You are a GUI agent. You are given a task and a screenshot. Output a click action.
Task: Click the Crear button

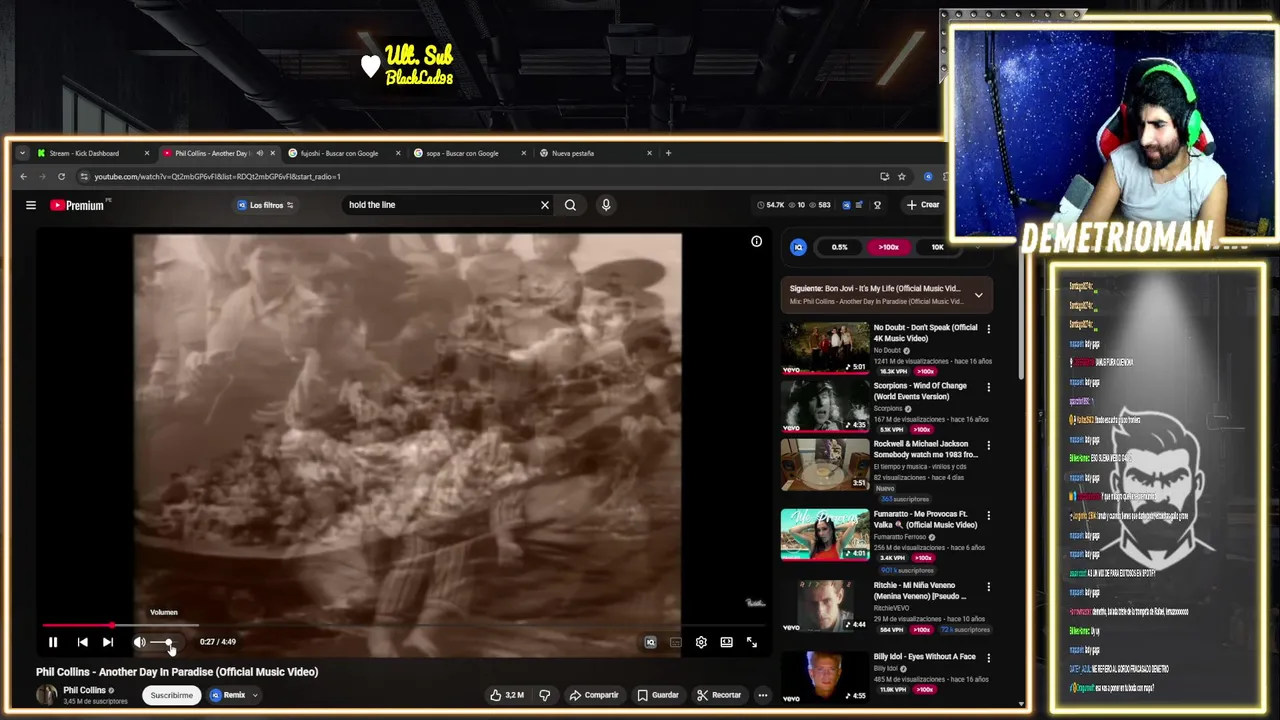tap(923, 205)
